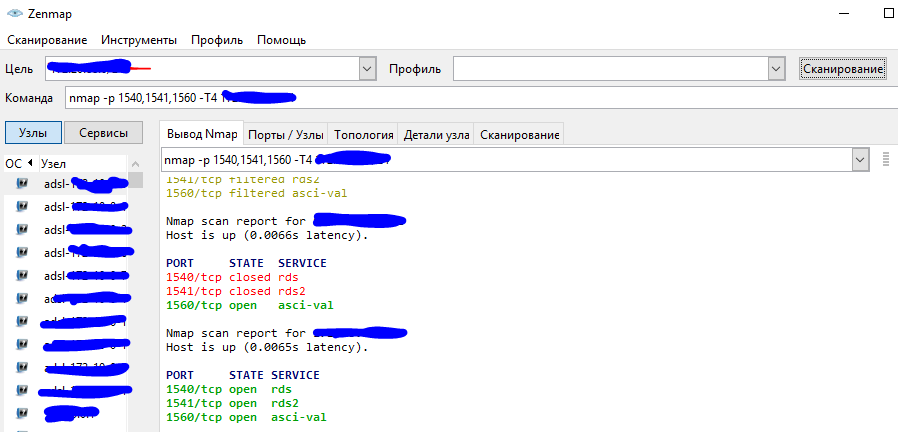The width and height of the screenshot is (898, 432).
Task: Click the empty Профиль combo box field
Action: coord(611,69)
